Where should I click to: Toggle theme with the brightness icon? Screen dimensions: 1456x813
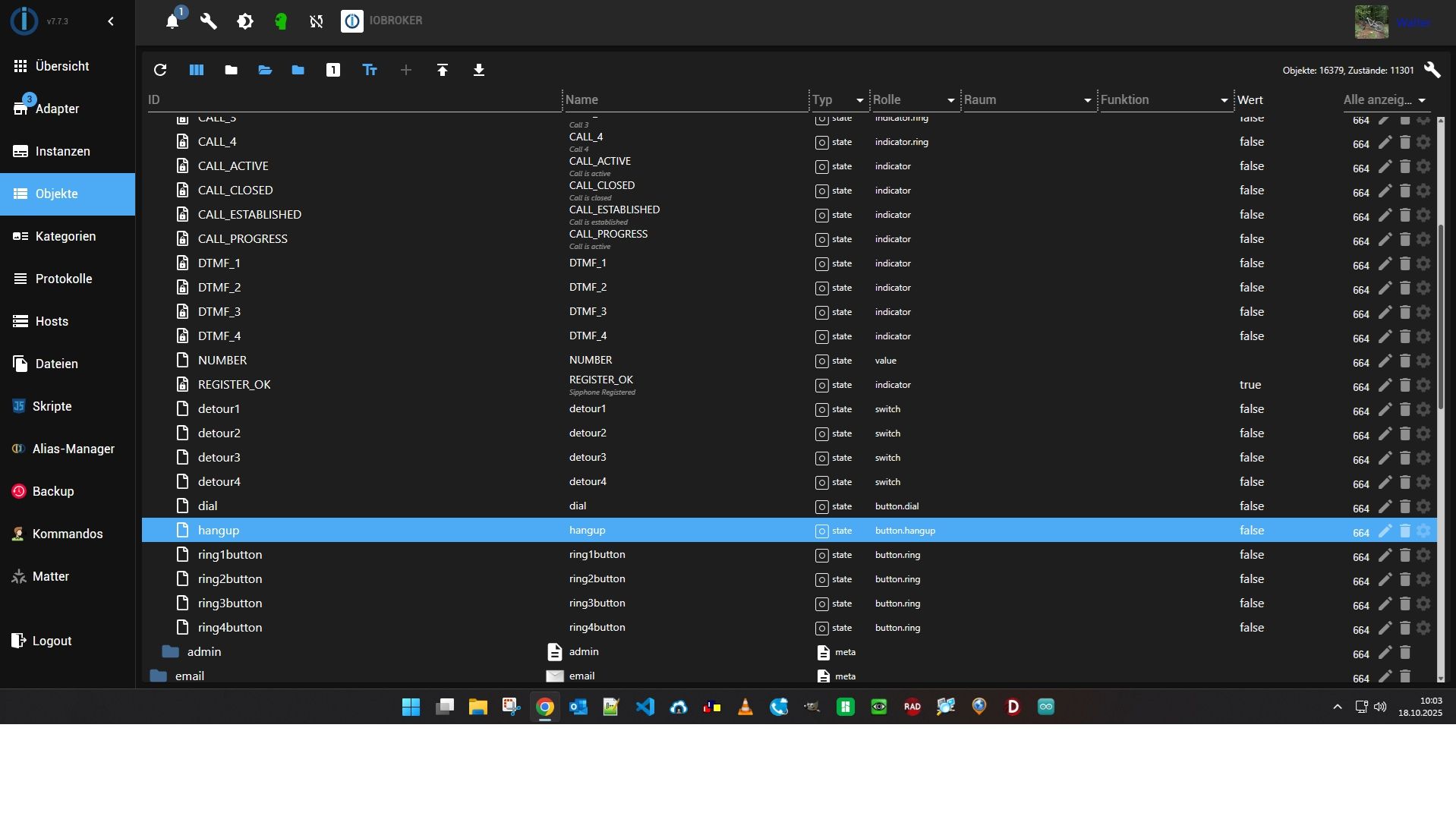pos(245,21)
